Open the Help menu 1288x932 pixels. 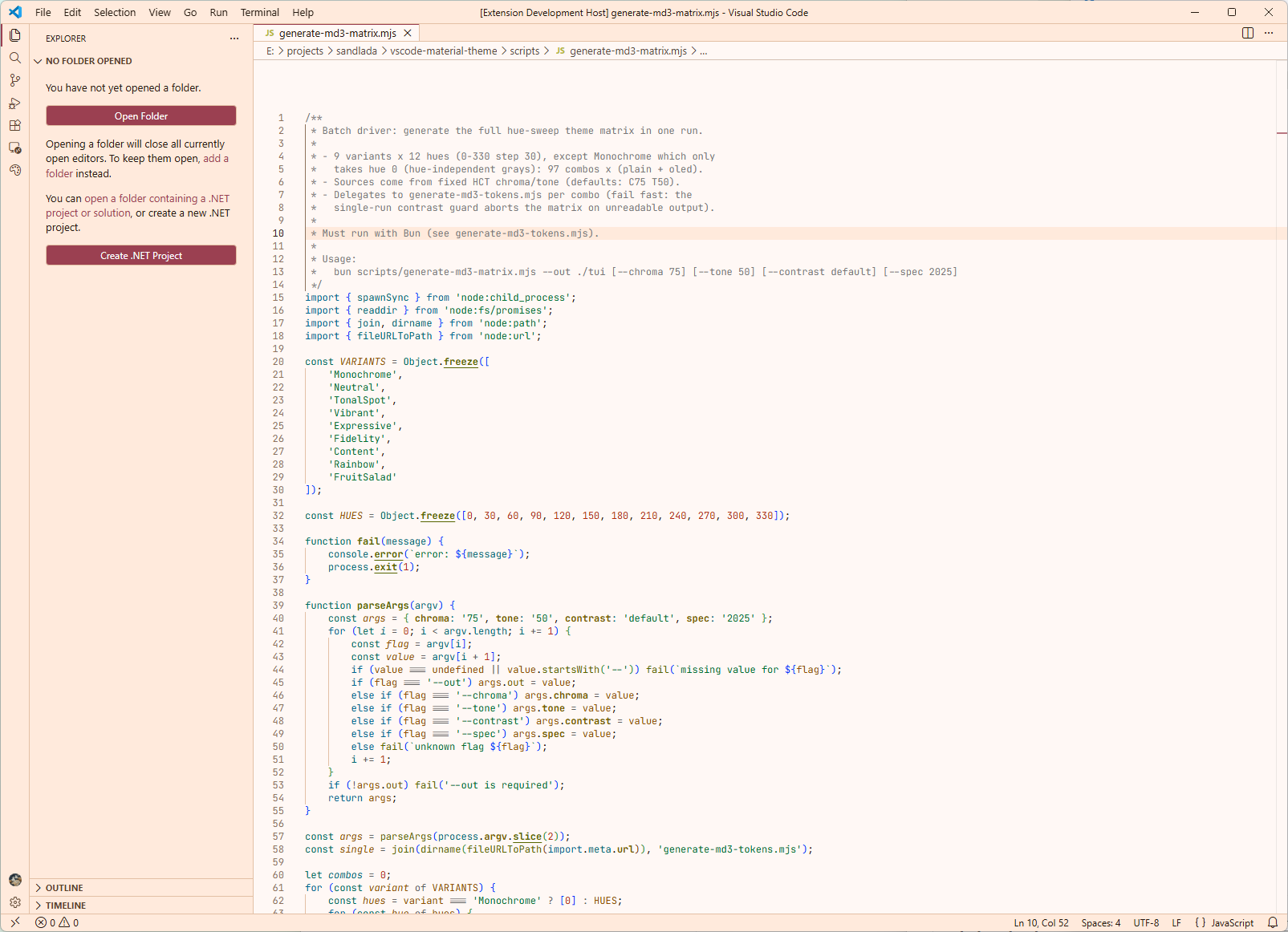click(x=303, y=12)
